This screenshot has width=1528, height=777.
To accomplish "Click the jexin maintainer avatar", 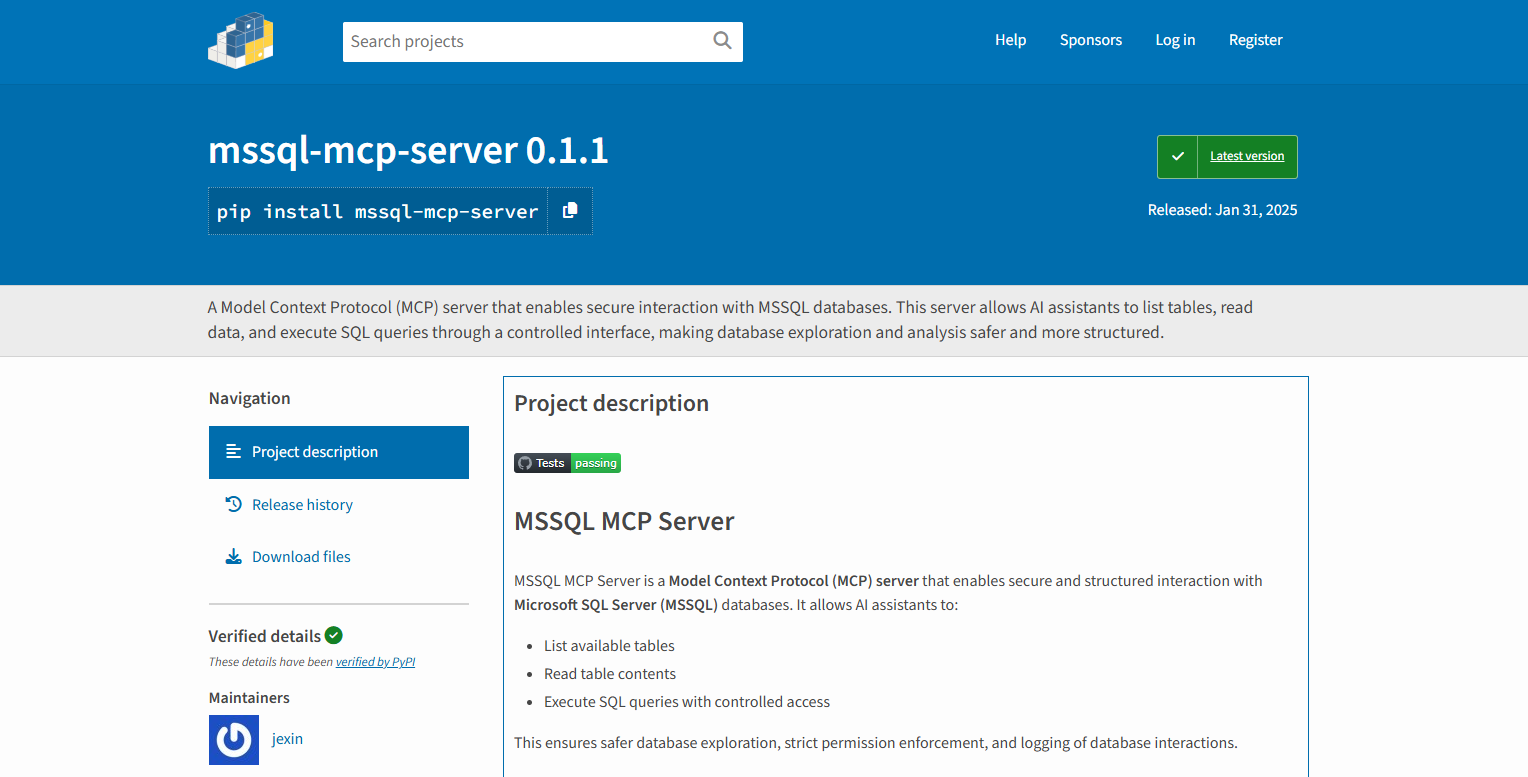I will (234, 740).
